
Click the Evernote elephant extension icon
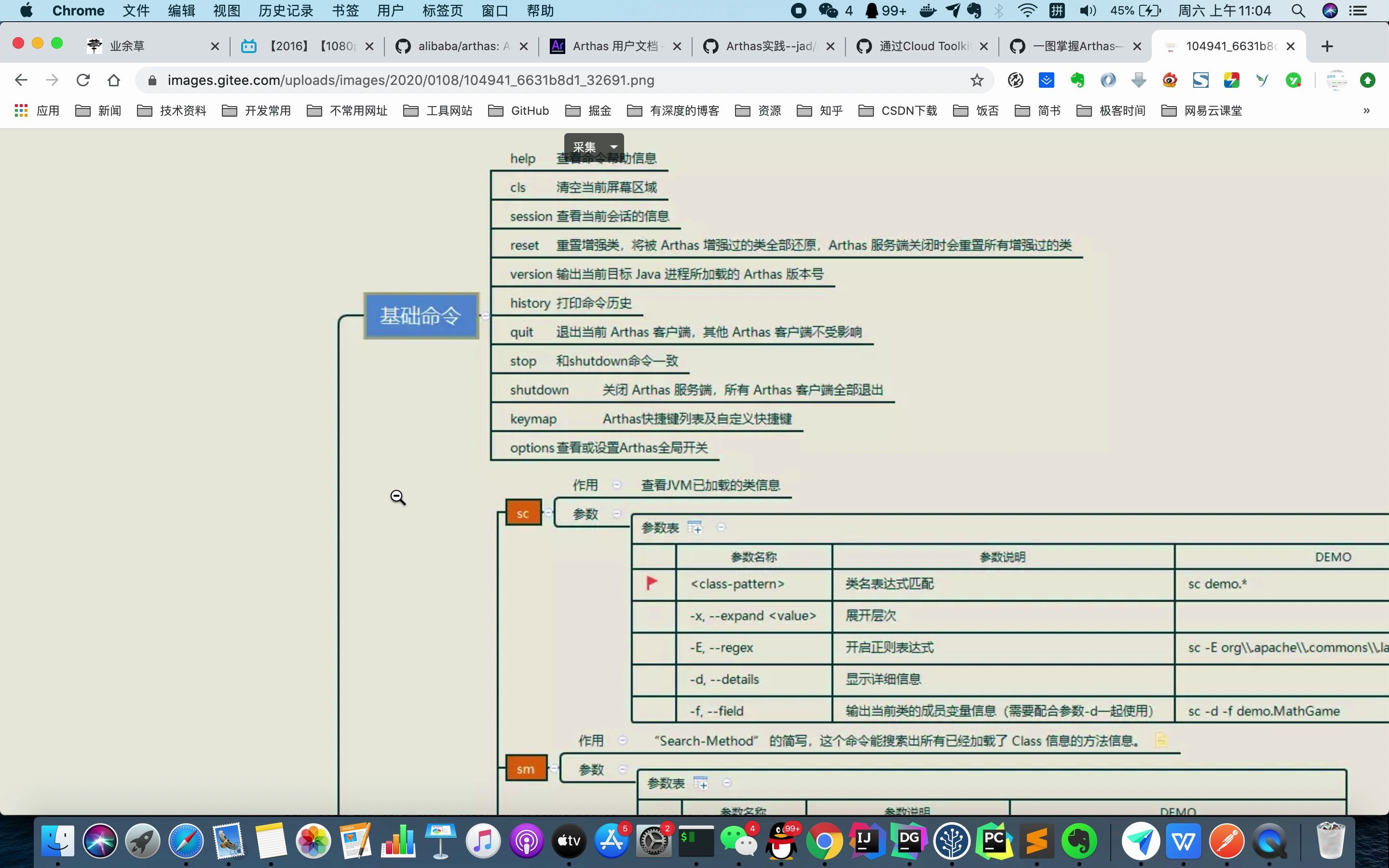pyautogui.click(x=1077, y=81)
